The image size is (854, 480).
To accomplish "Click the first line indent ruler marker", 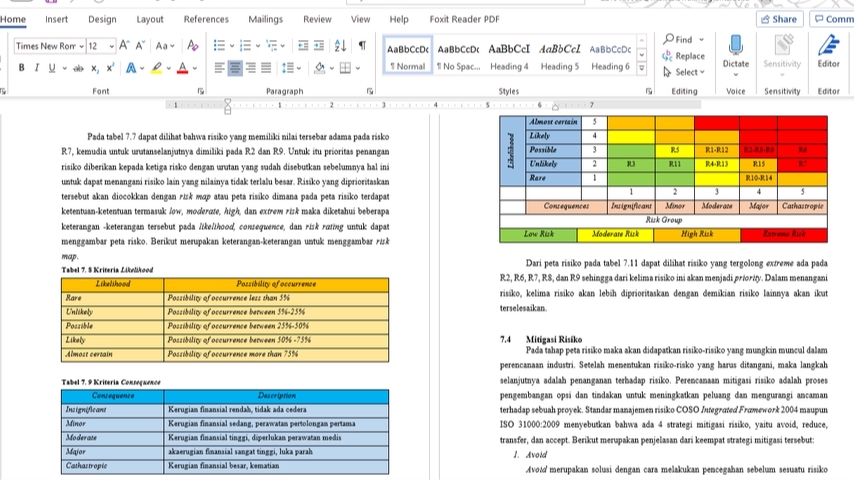I will pyautogui.click(x=228, y=101).
